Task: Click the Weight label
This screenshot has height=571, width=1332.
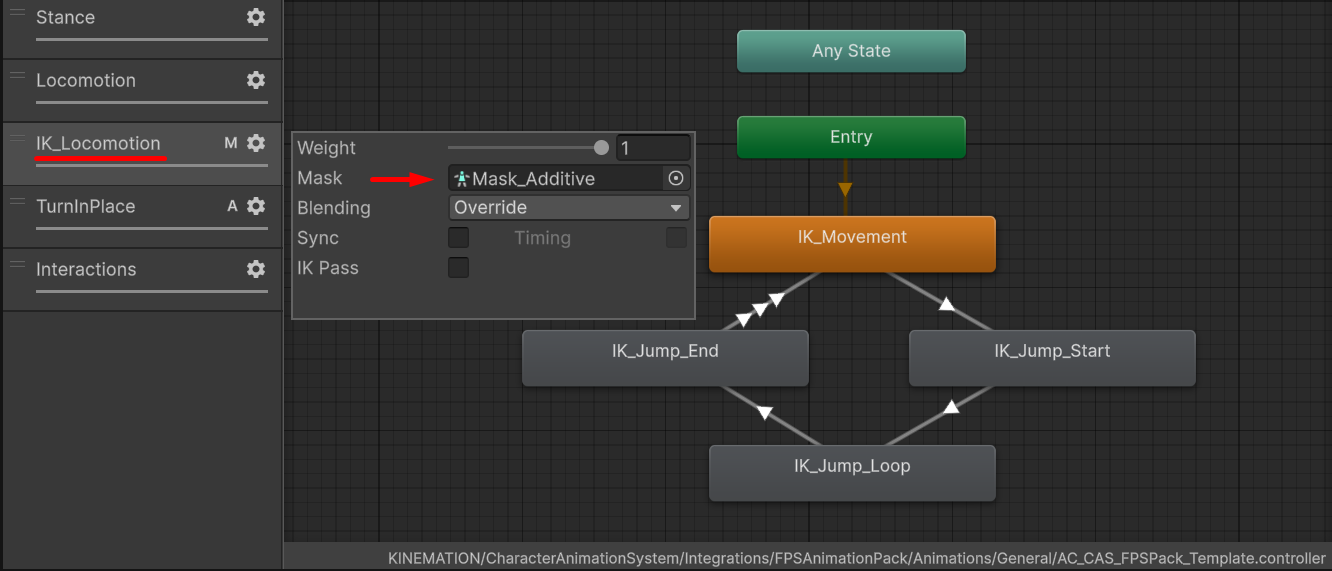Action: [x=326, y=148]
